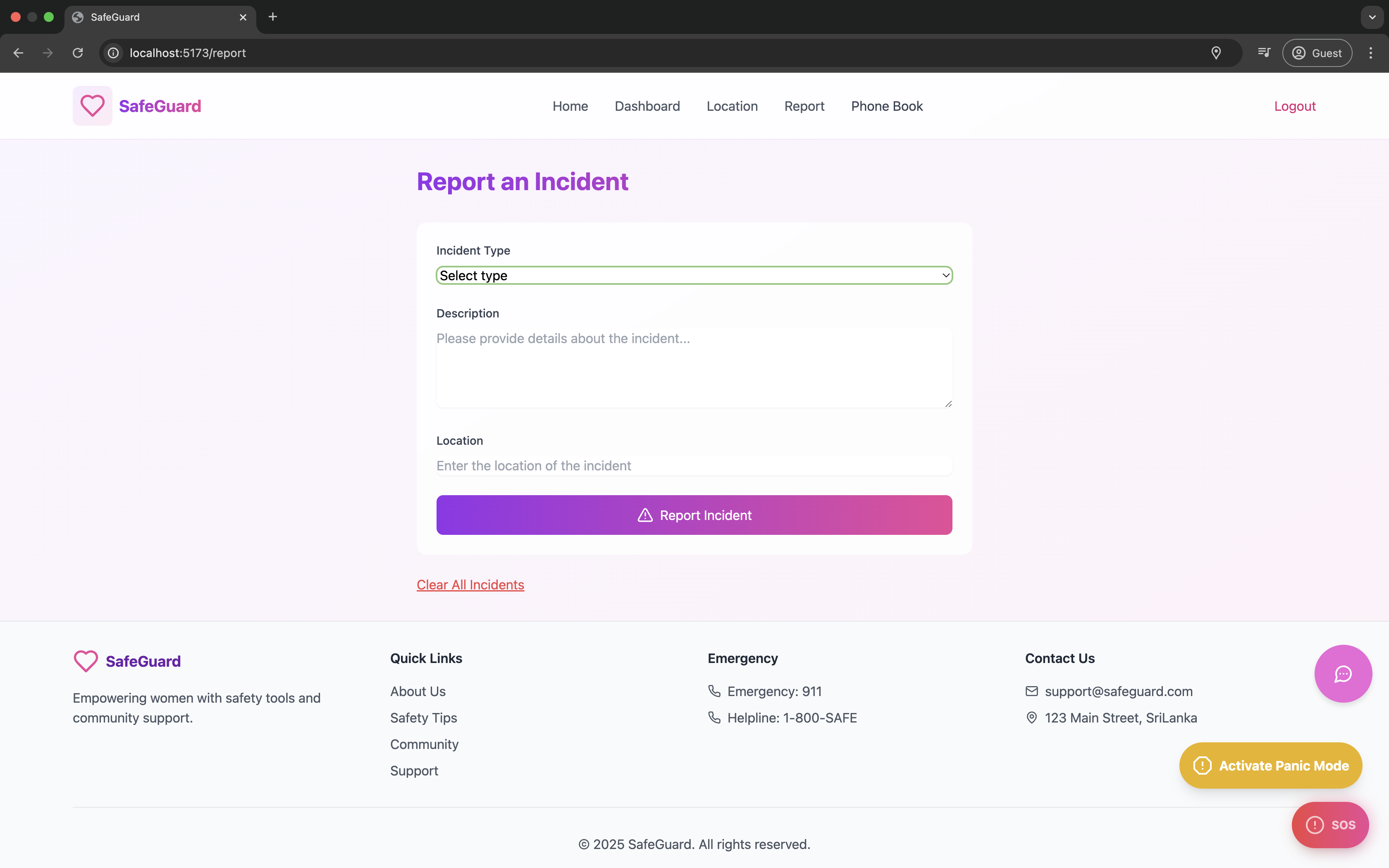1389x868 pixels.
Task: Click the warning icon inside Report Incident button
Action: (x=645, y=515)
